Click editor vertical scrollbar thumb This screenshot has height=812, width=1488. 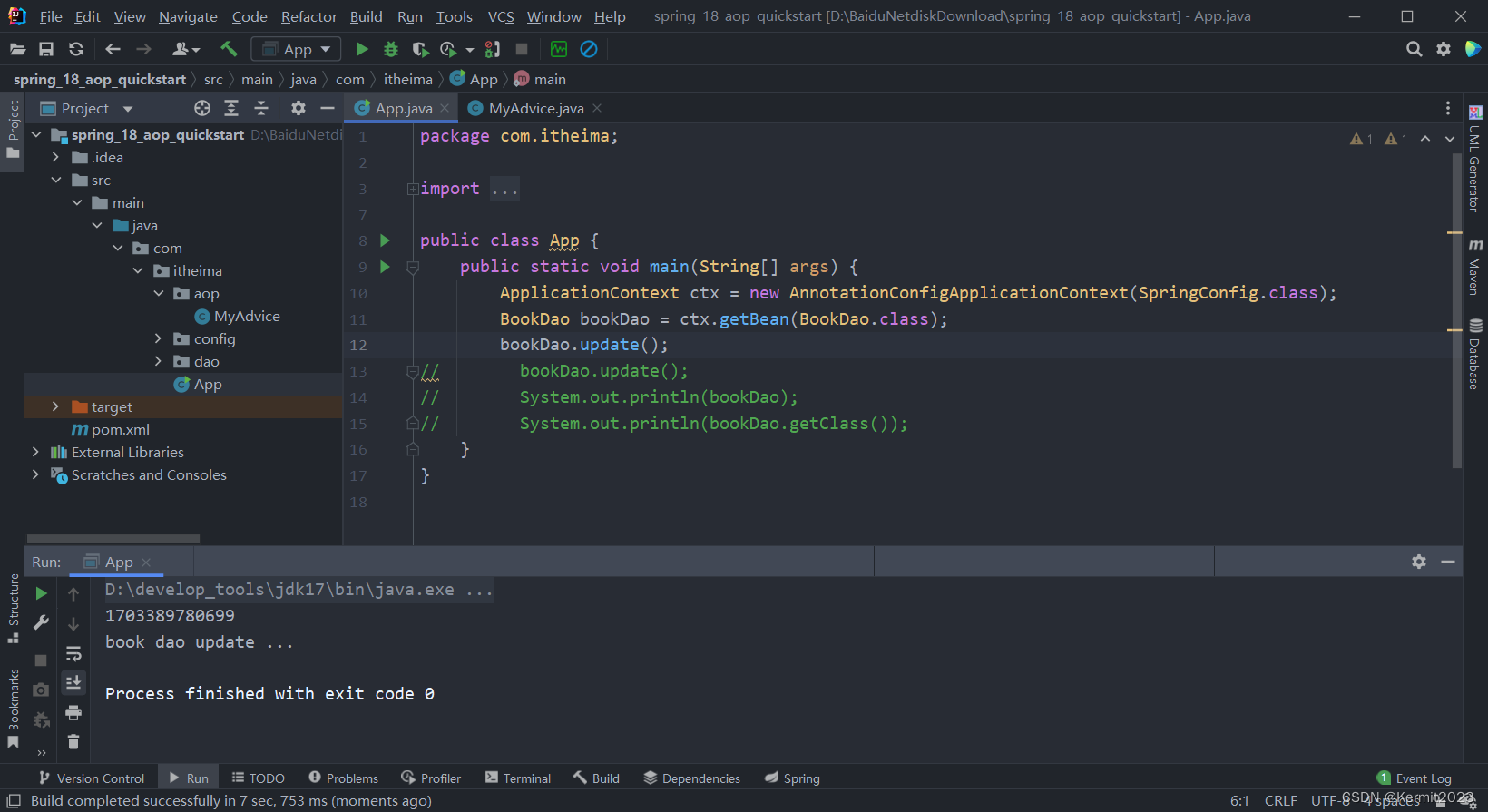click(x=1457, y=310)
